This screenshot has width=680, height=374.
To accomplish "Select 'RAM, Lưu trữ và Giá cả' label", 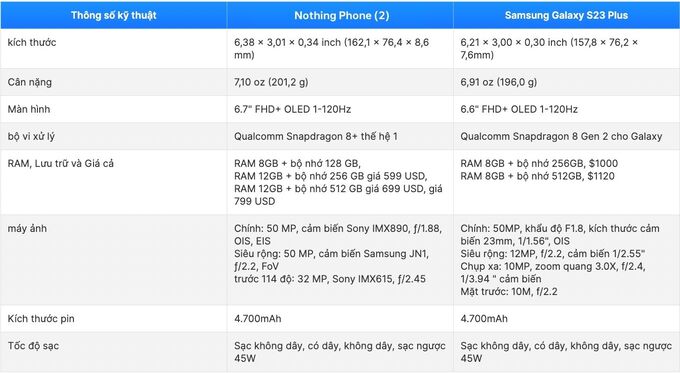I will [x=61, y=164].
